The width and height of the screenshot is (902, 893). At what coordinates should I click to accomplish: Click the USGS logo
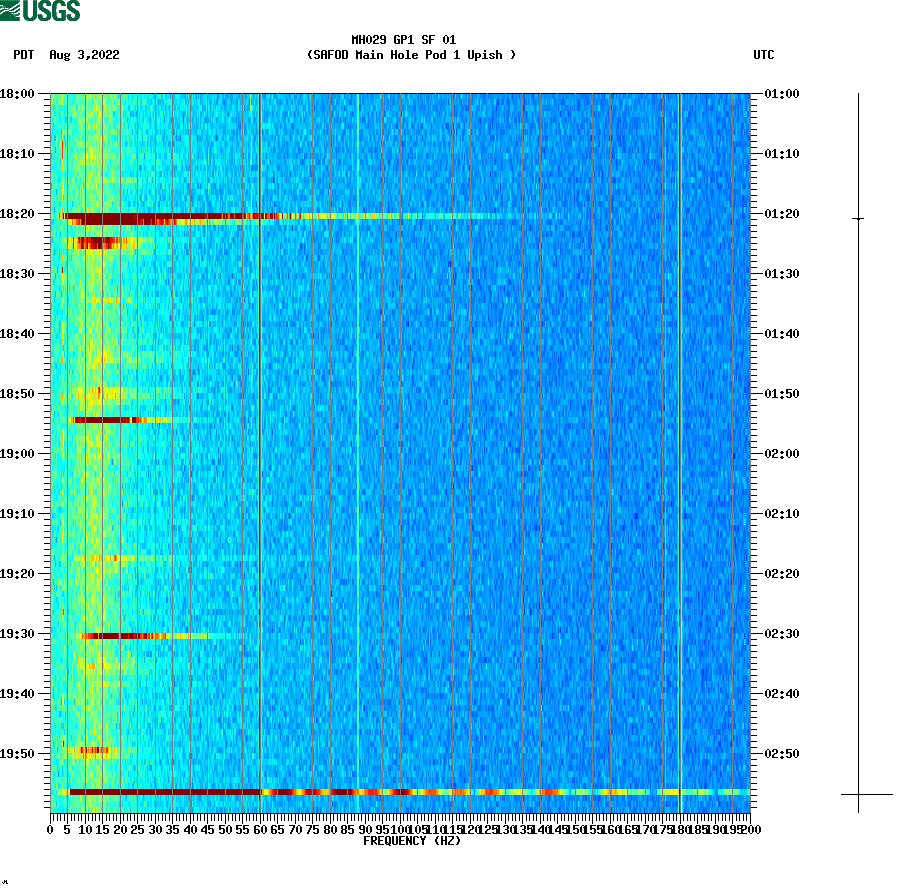tap(40, 12)
